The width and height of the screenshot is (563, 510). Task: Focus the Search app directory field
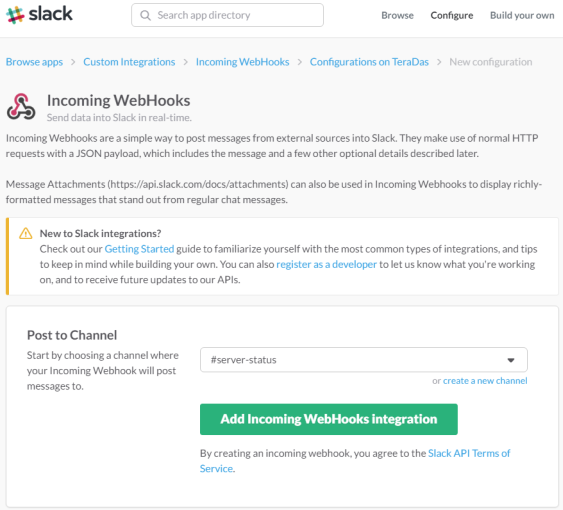[x=227, y=15]
